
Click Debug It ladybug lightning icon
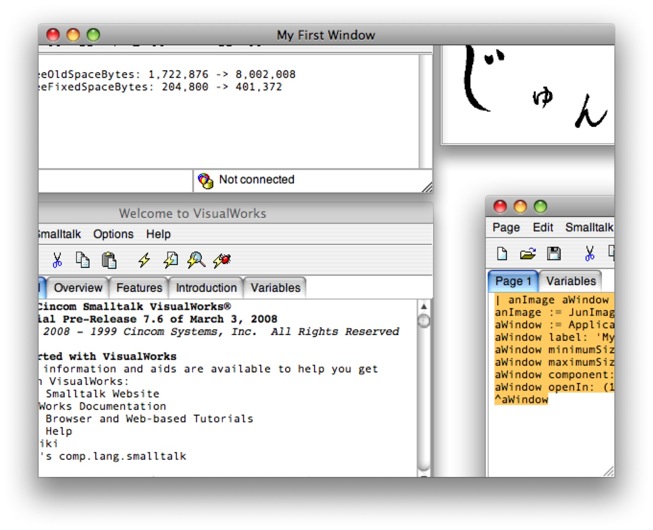click(x=222, y=260)
